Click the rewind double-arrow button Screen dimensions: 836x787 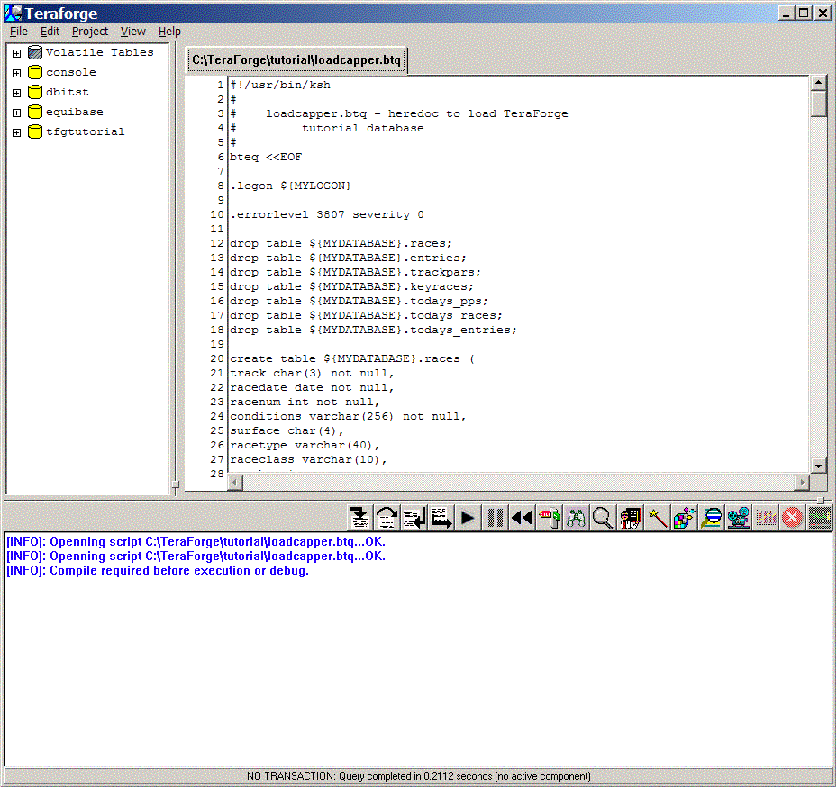click(522, 517)
